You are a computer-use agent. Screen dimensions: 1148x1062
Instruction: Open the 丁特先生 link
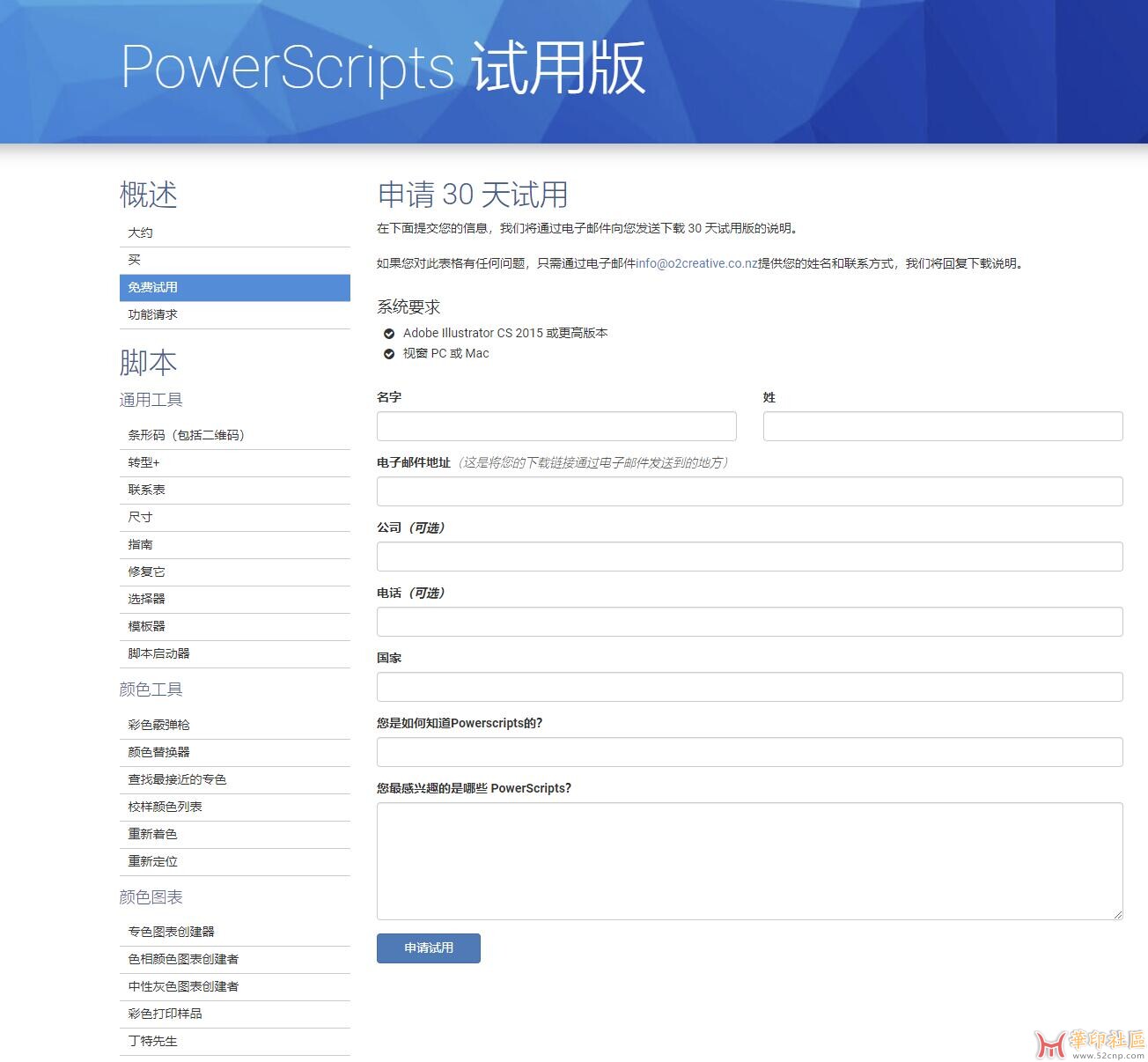tap(234, 1041)
